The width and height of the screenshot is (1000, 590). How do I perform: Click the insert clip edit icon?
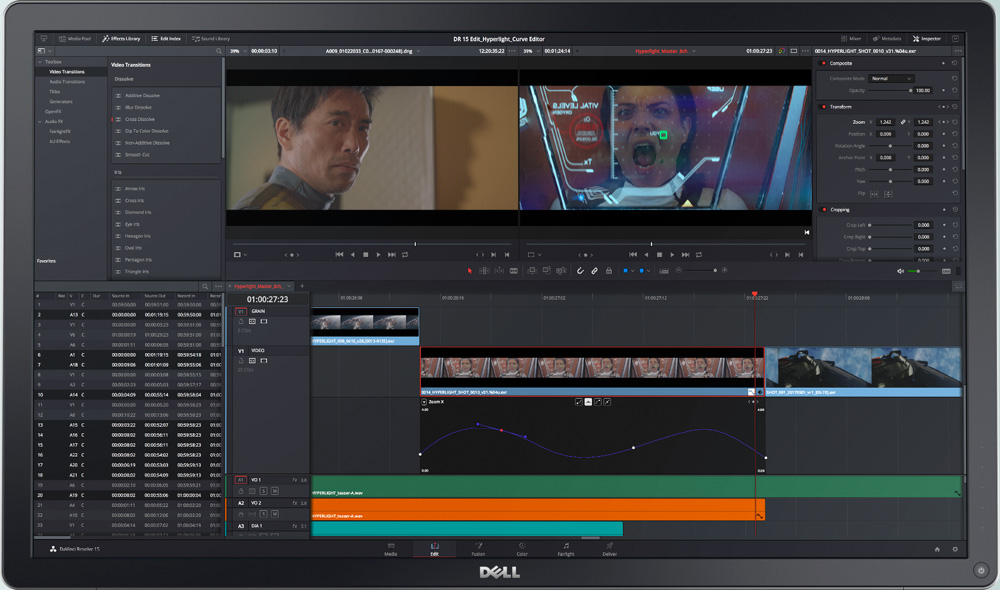click(x=532, y=271)
